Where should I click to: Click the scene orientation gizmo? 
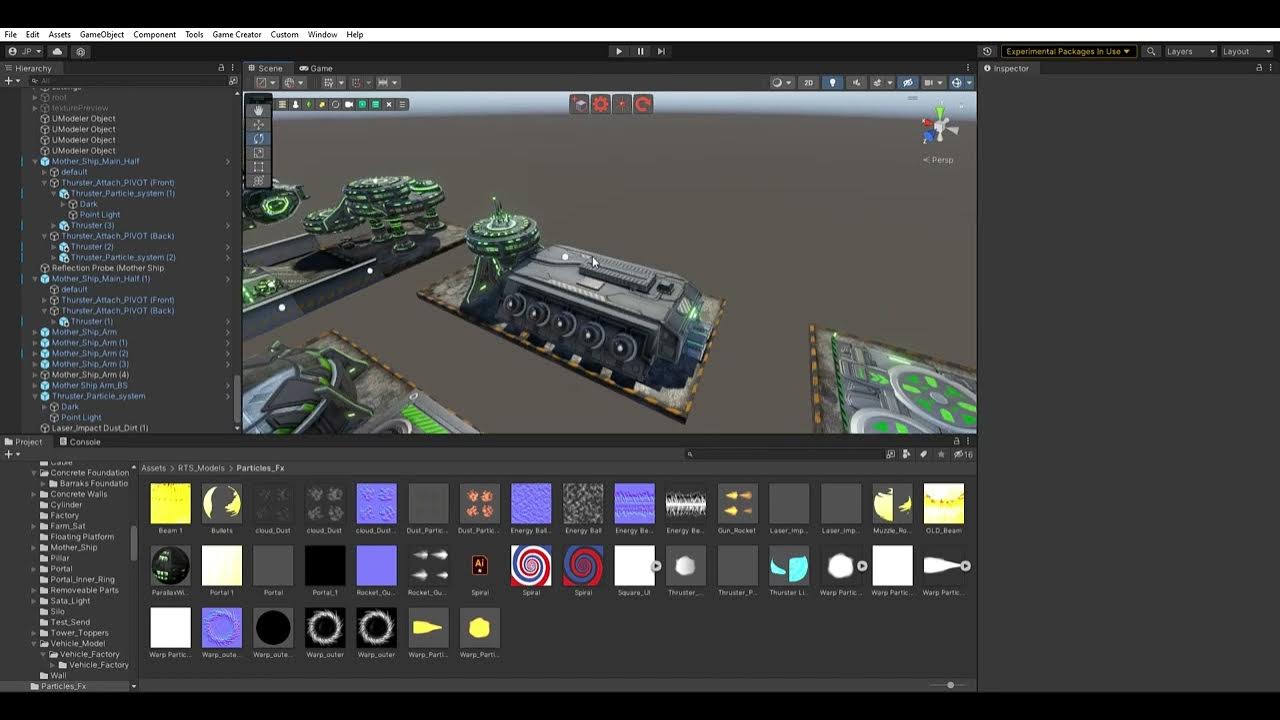938,126
